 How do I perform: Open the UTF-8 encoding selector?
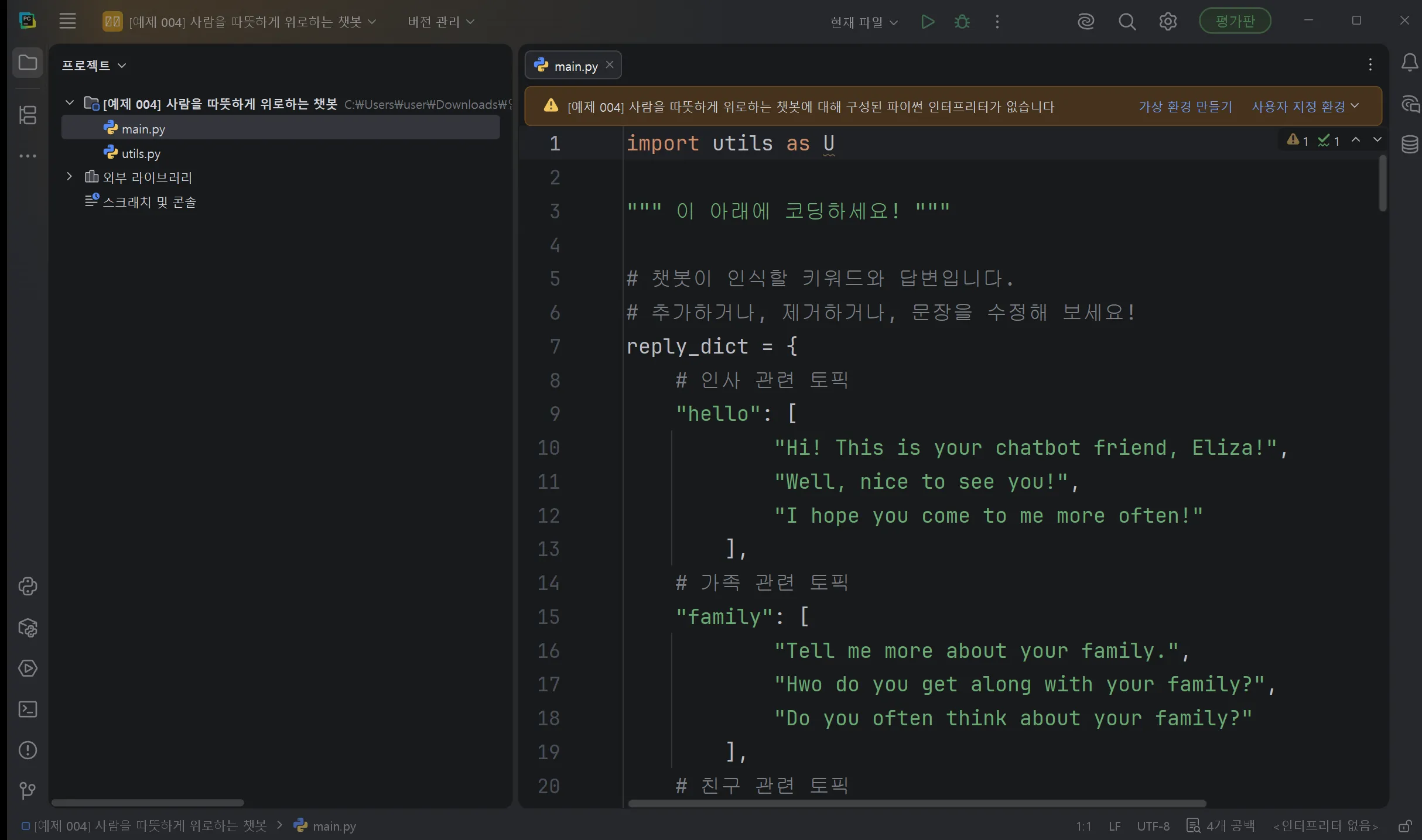pyautogui.click(x=1153, y=826)
